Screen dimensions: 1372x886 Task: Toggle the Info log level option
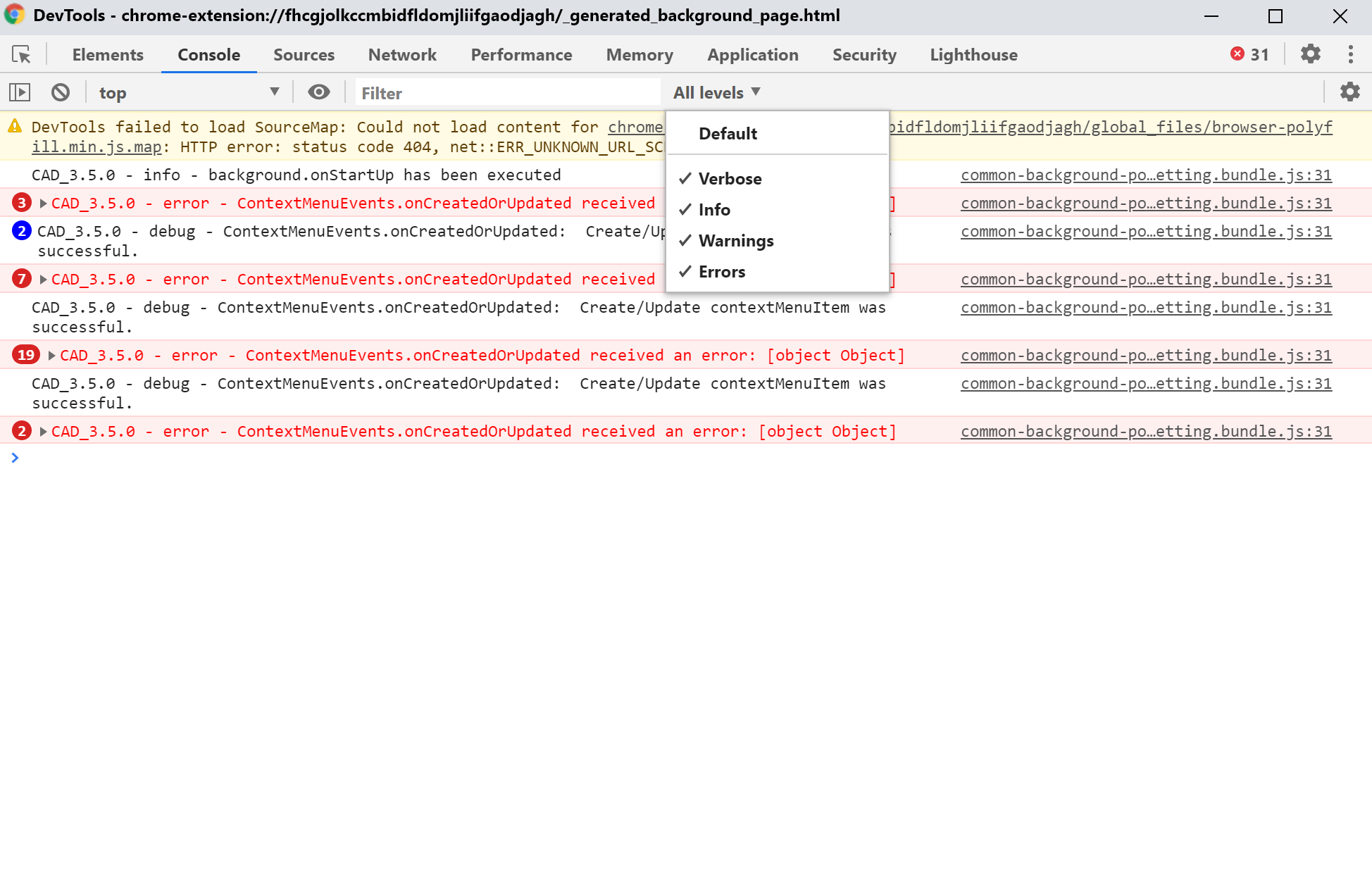pos(714,210)
